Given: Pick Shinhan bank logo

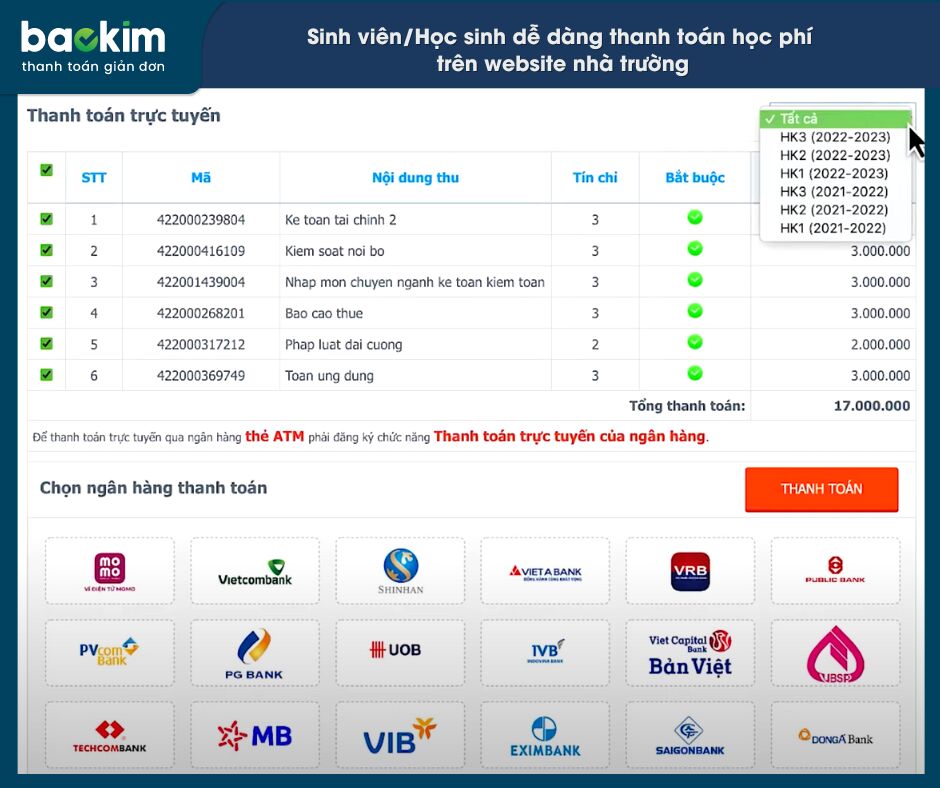Looking at the screenshot, I should click(x=400, y=570).
